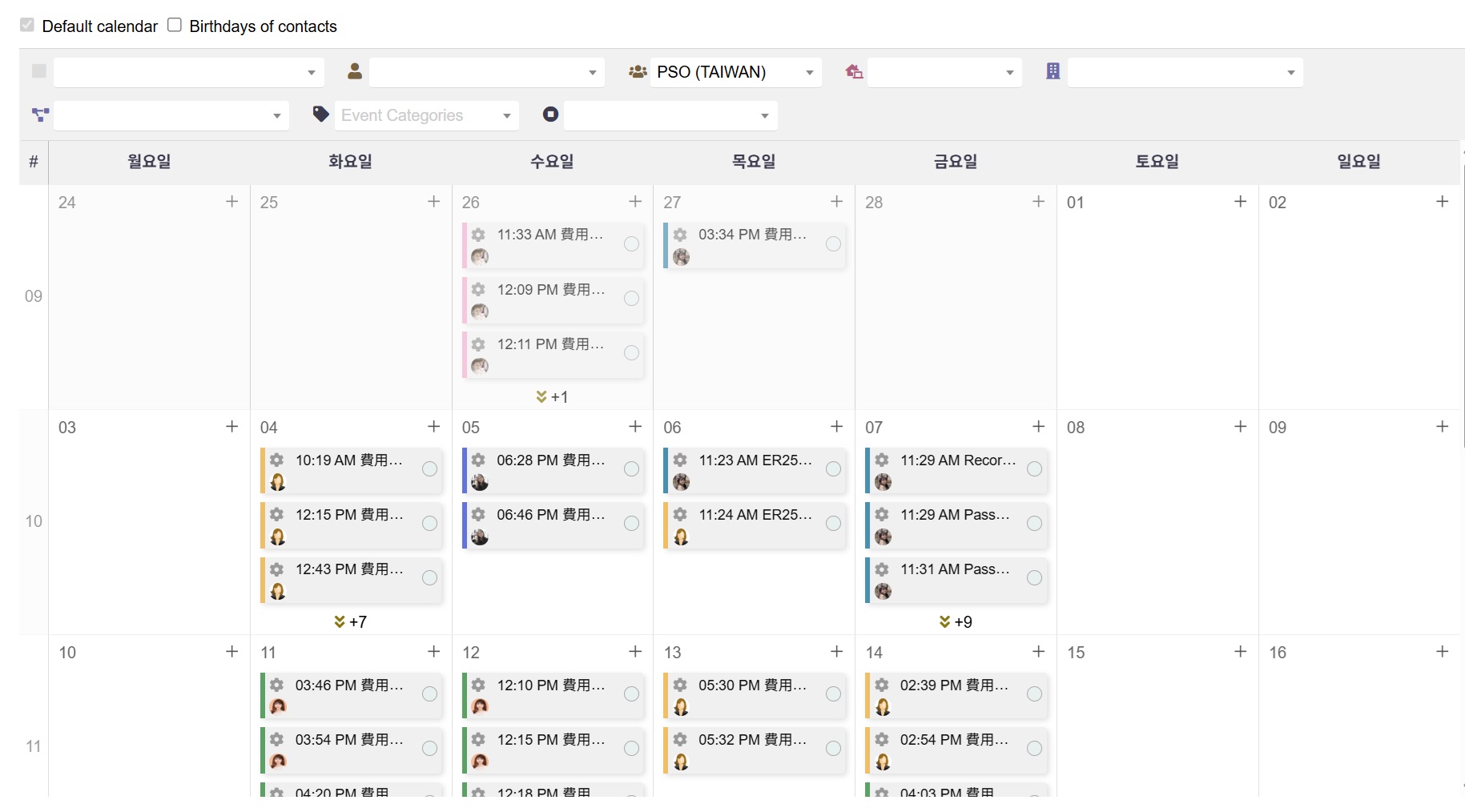The height and width of the screenshot is (812, 1465).
Task: Toggle the Default calendar checkbox
Action: [x=27, y=25]
